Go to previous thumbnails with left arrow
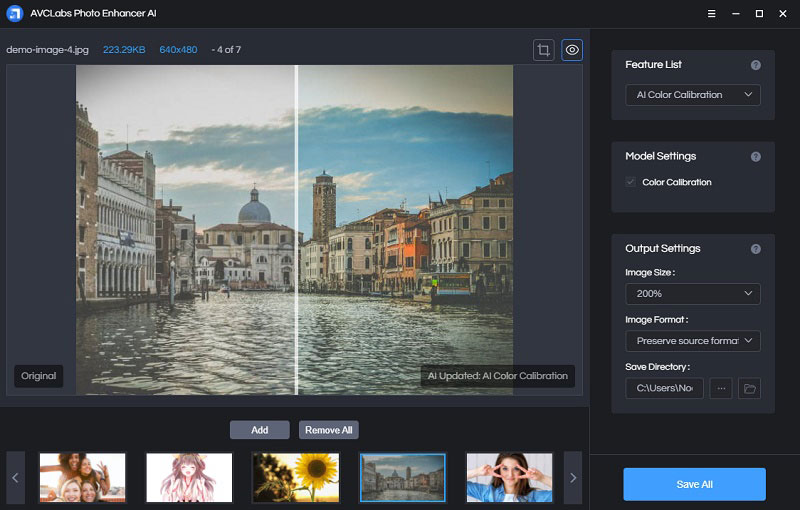800x510 pixels. [15, 478]
